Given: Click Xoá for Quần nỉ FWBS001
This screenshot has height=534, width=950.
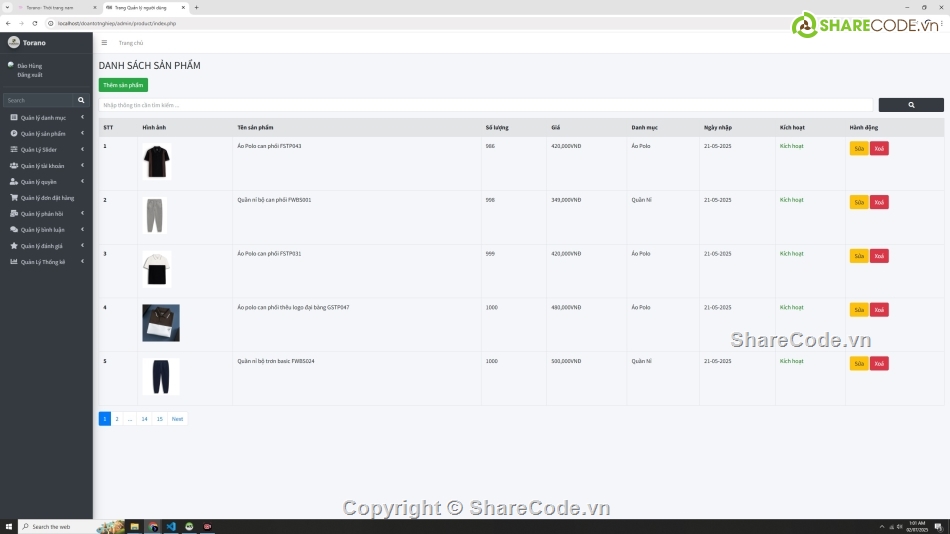Looking at the screenshot, I should click(x=879, y=202).
